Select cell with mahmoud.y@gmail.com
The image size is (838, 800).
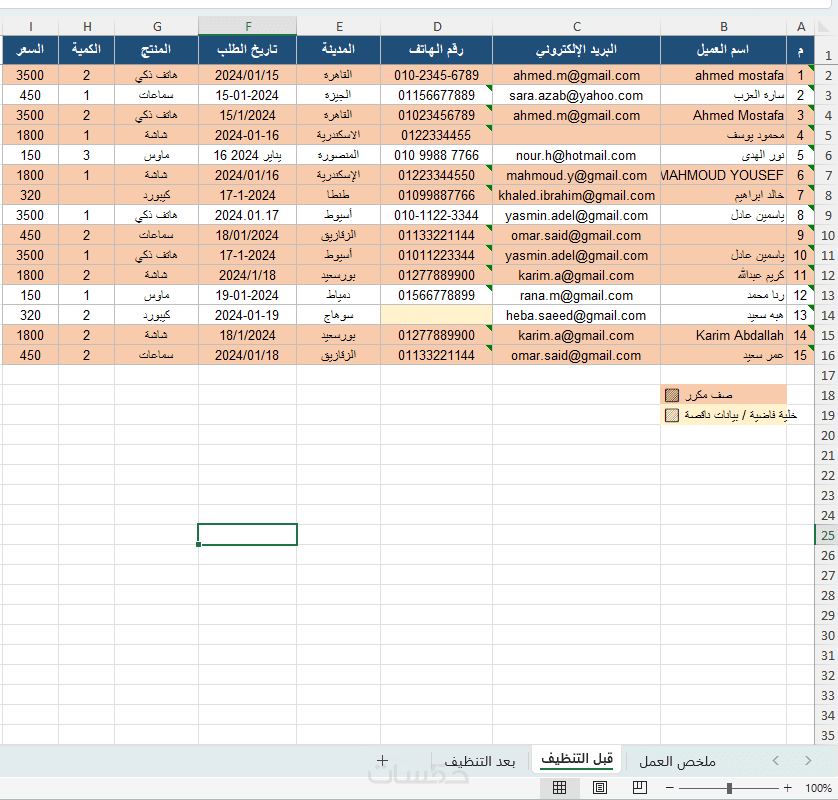(x=577, y=175)
